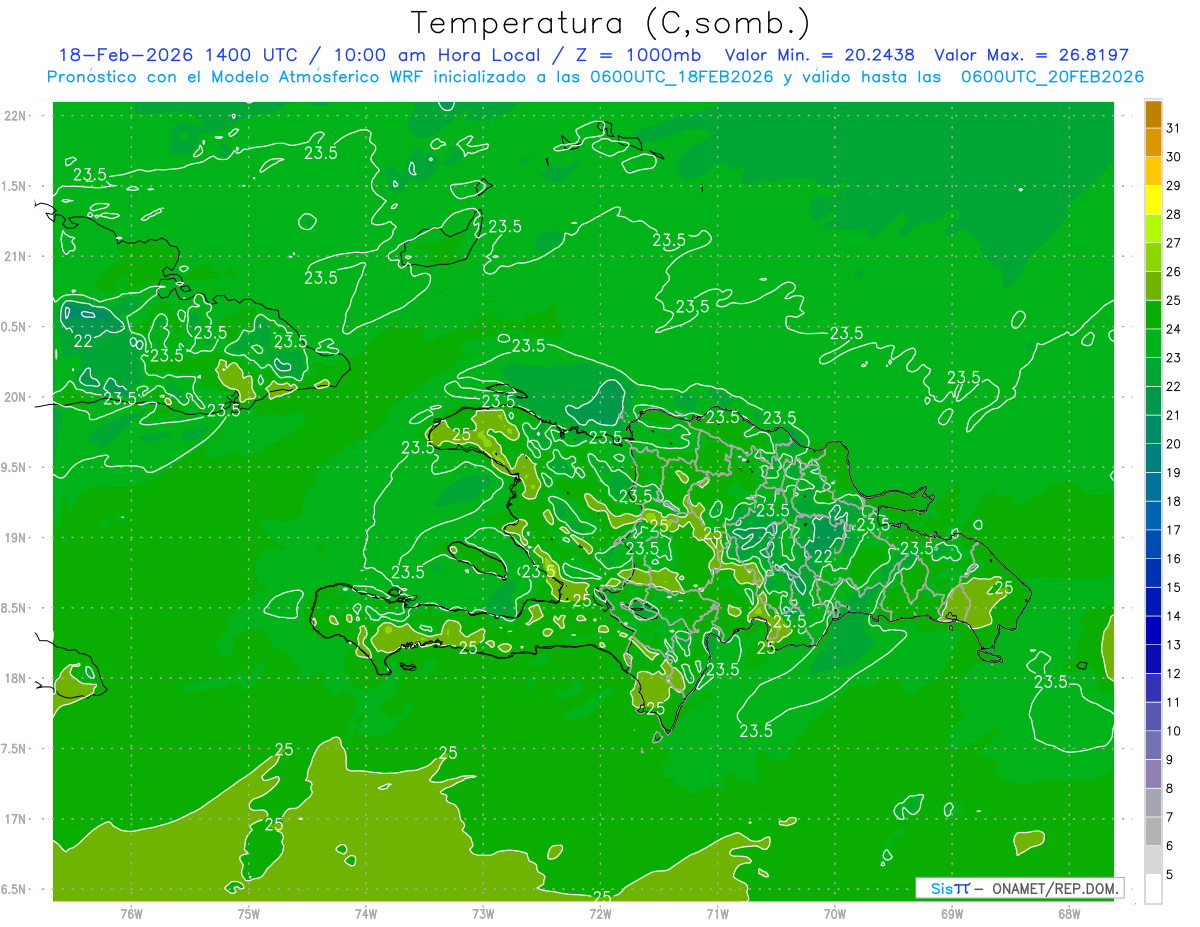Click the color bar label 29
The height and width of the screenshot is (927, 1200).
[x=1174, y=186]
